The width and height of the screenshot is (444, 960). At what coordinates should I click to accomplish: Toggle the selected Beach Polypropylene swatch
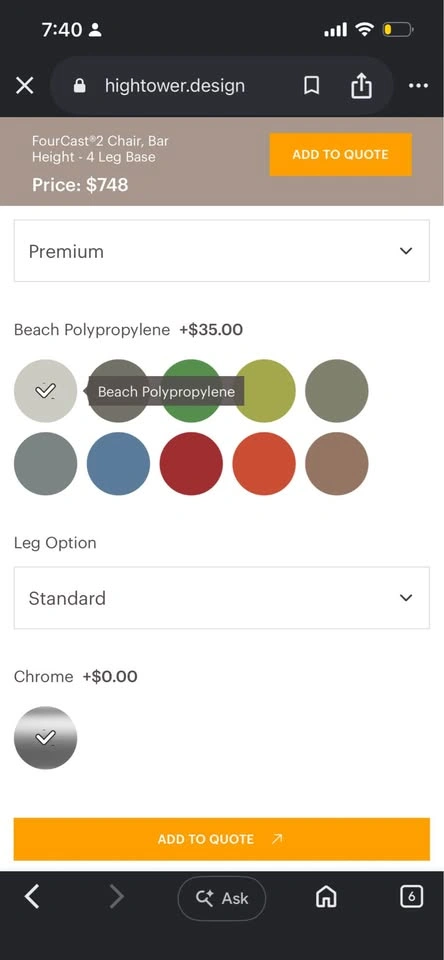coord(45,391)
